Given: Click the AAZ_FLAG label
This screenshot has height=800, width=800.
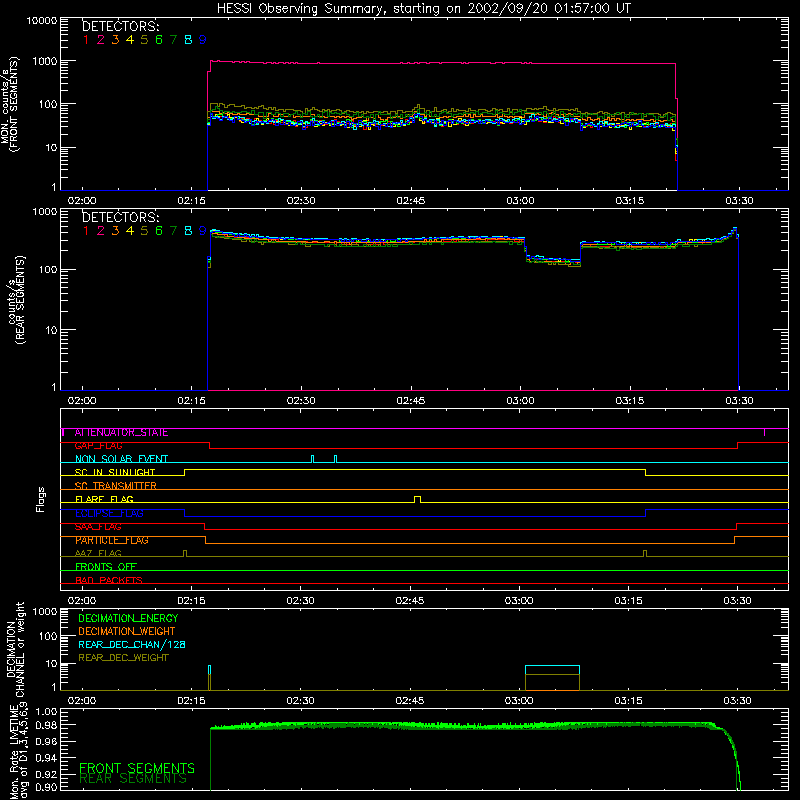Looking at the screenshot, I should pos(98,553).
